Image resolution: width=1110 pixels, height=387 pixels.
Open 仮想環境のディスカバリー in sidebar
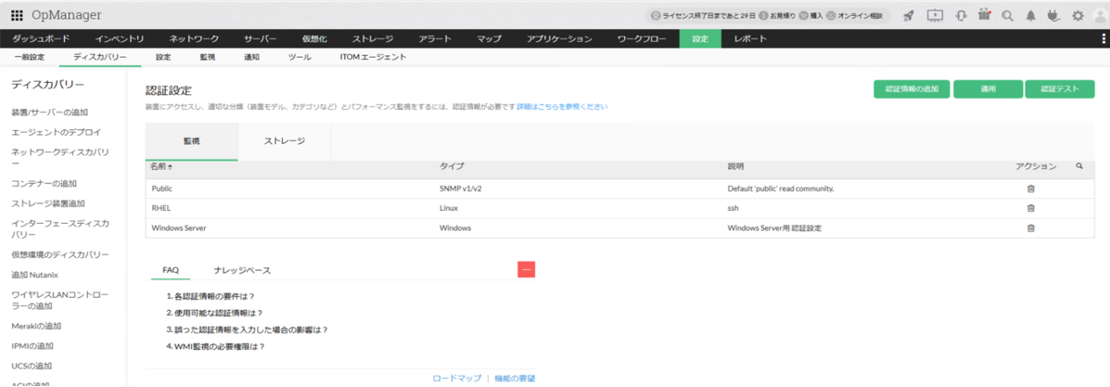tap(59, 254)
